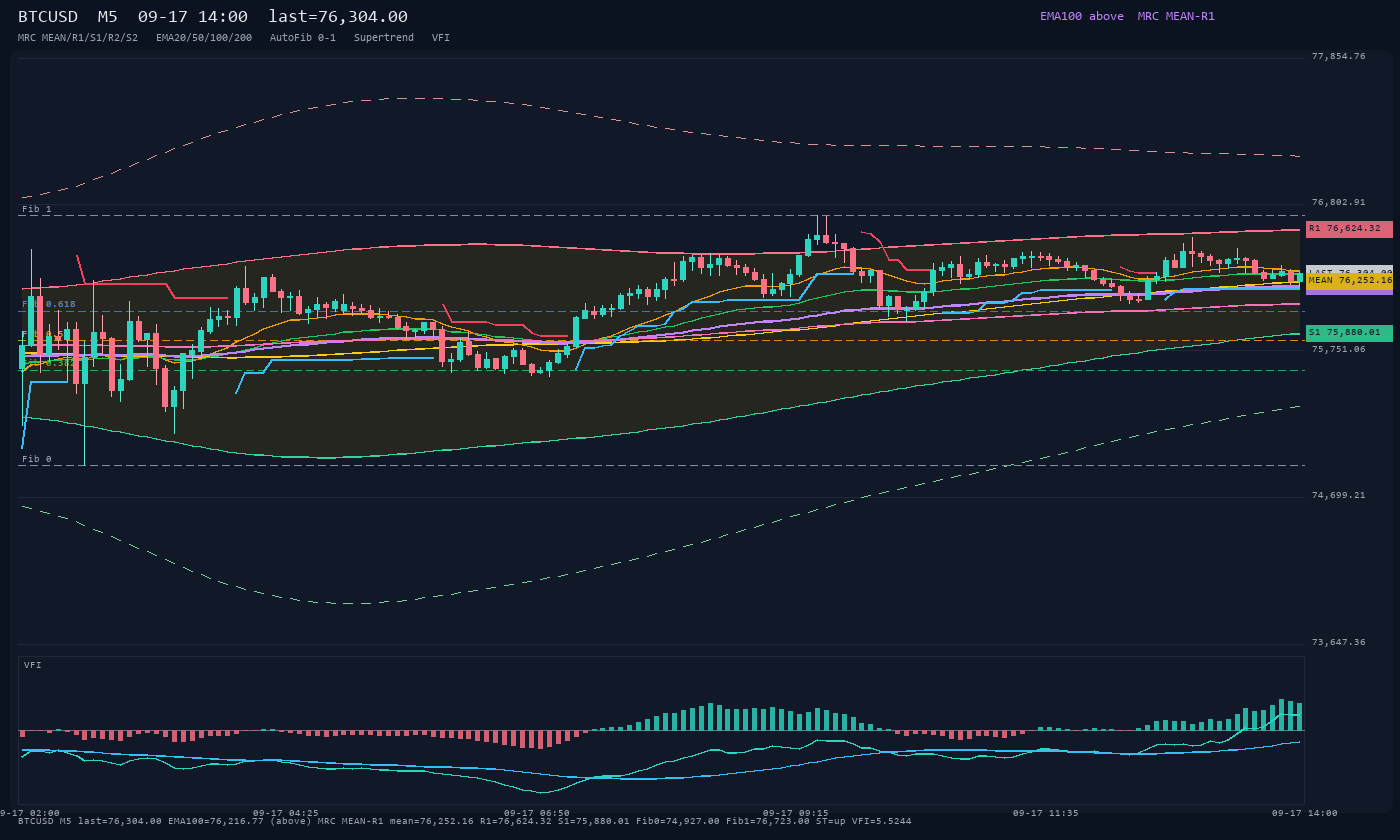The image size is (1400, 840).
Task: Select the "AutoFib 0-1" legend entry
Action: [x=303, y=38]
